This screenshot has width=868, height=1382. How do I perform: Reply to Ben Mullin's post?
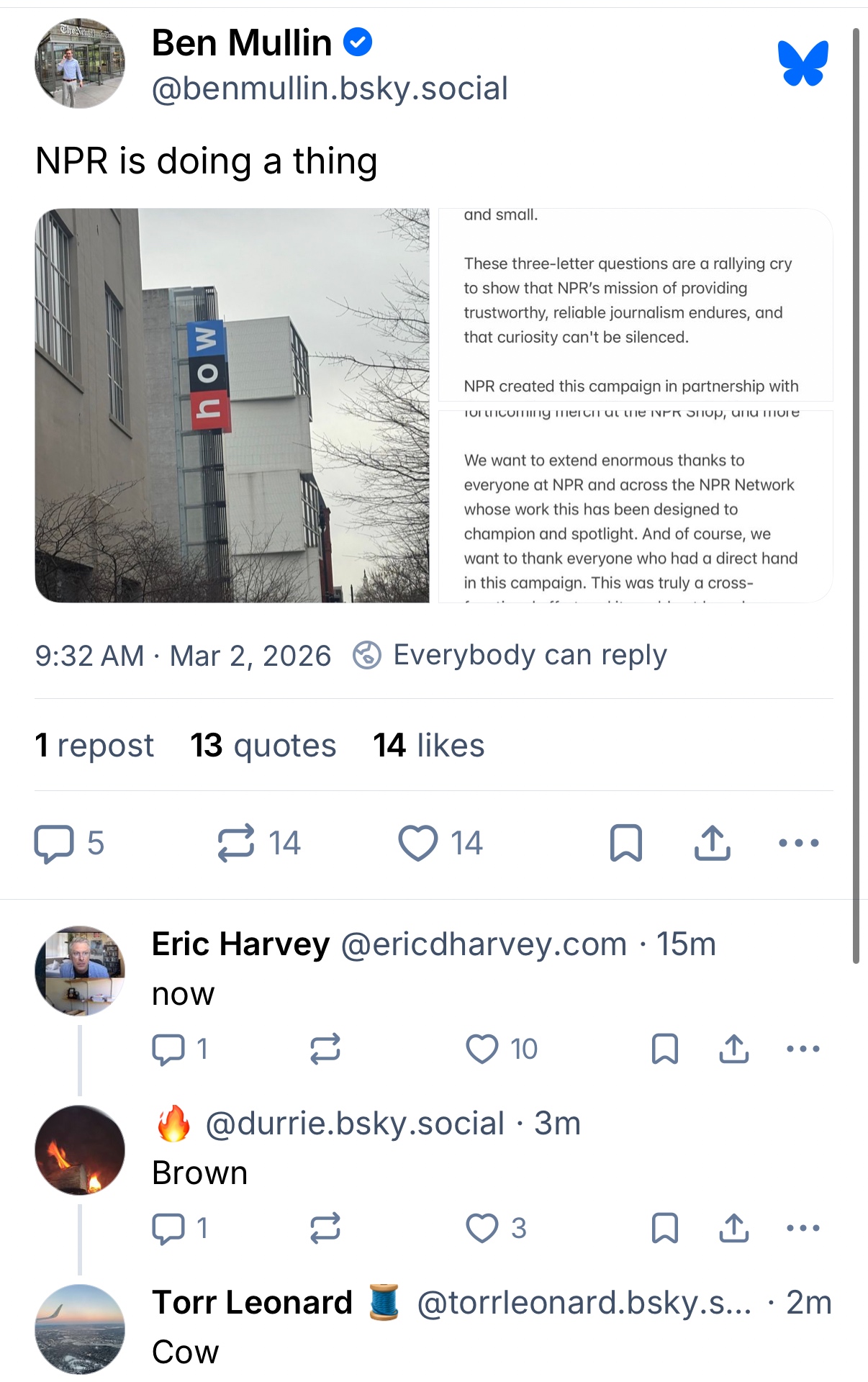click(69, 843)
